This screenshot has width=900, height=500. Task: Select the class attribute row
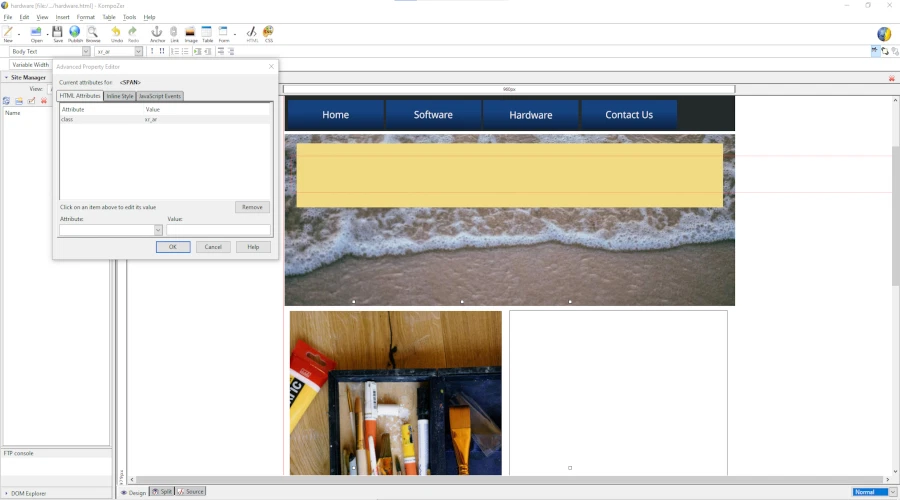coord(165,119)
